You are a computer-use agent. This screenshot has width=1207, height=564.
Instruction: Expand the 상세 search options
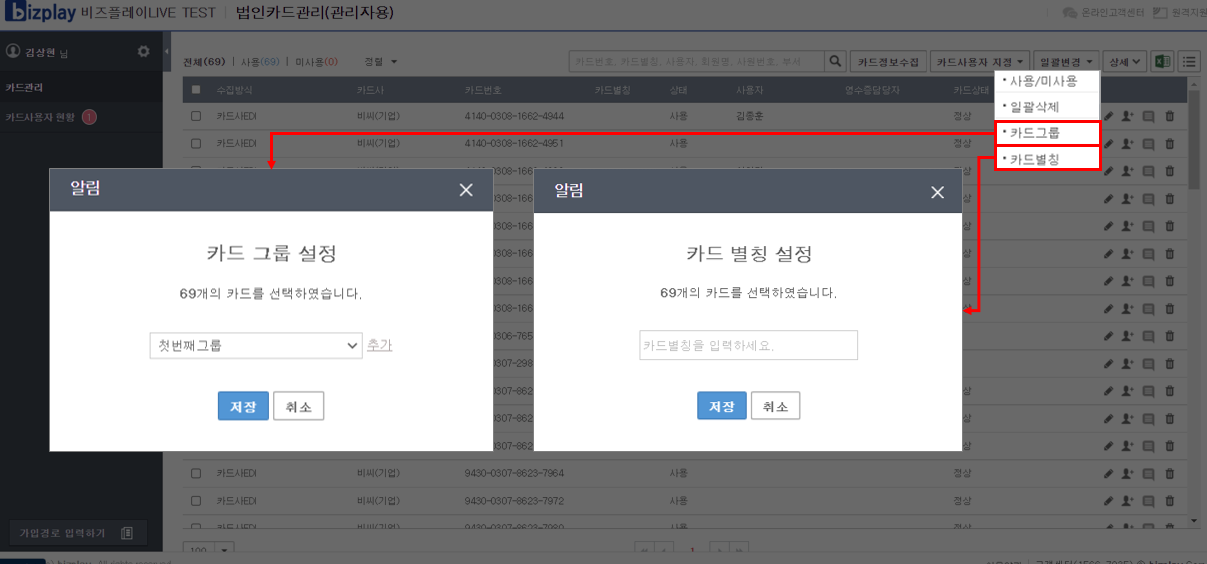click(x=1126, y=62)
